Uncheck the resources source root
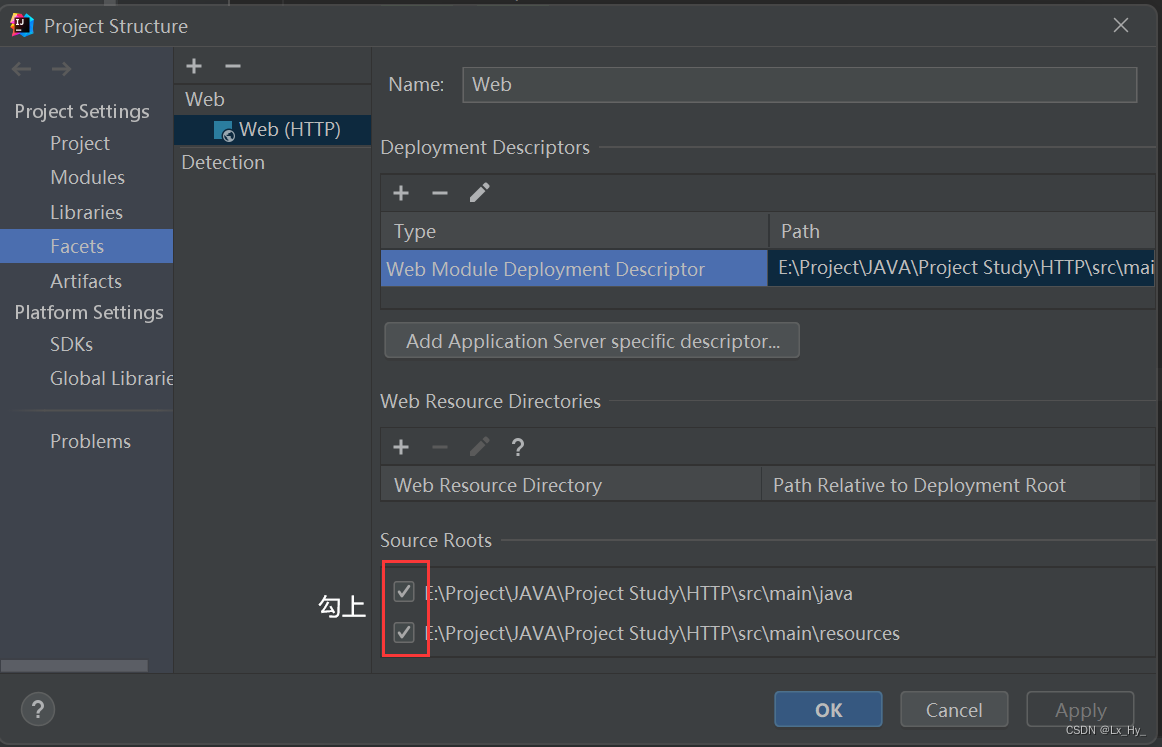Image resolution: width=1162 pixels, height=747 pixels. [404, 632]
